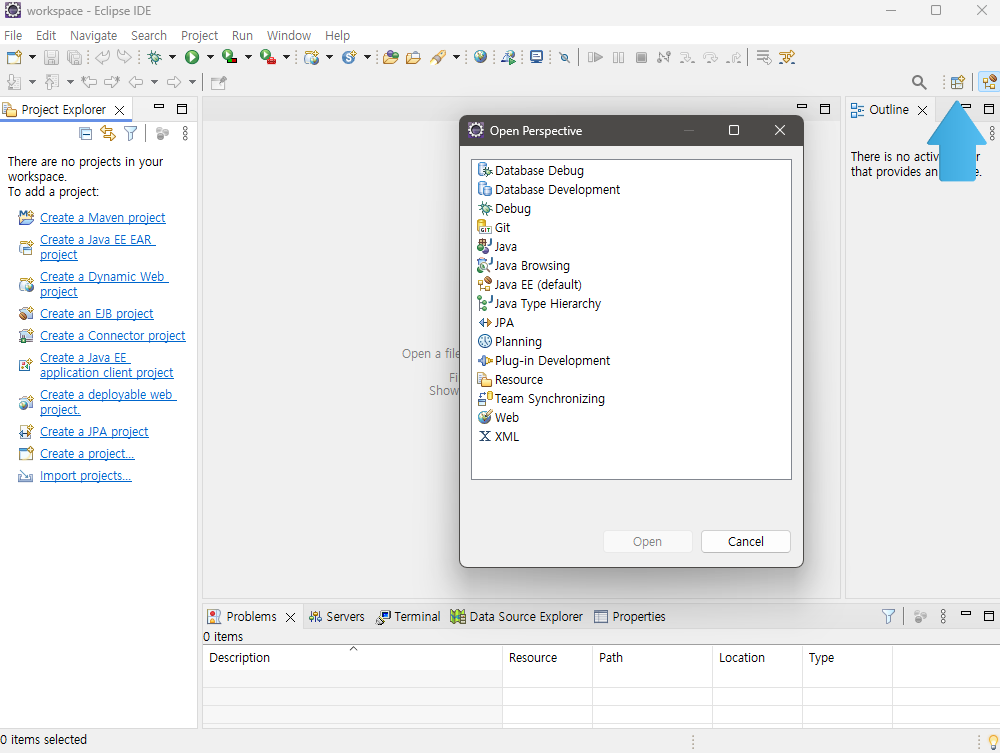Select Java Browsing perspective
This screenshot has width=1000, height=753.
pos(524,265)
